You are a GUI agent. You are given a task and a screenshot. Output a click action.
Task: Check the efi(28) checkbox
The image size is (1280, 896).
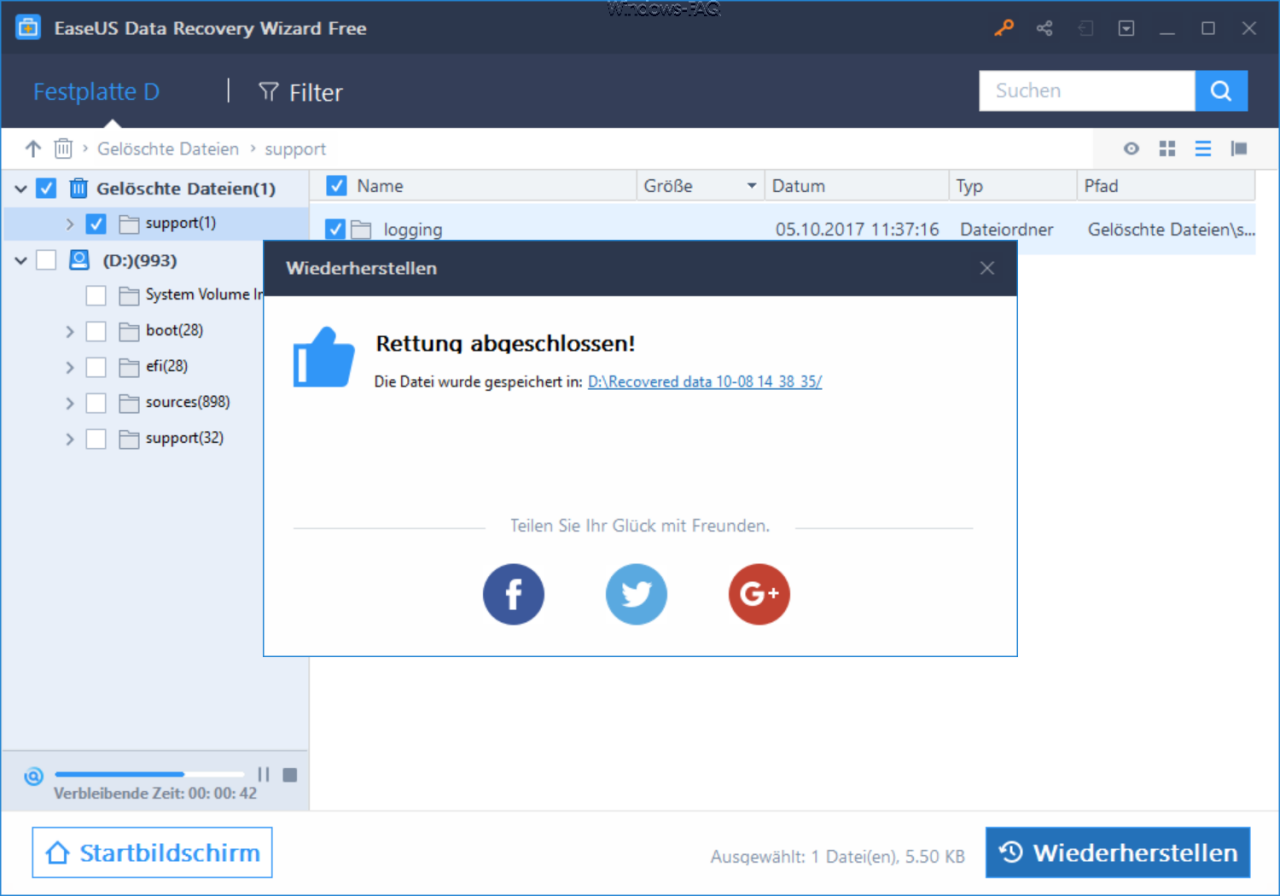[96, 367]
